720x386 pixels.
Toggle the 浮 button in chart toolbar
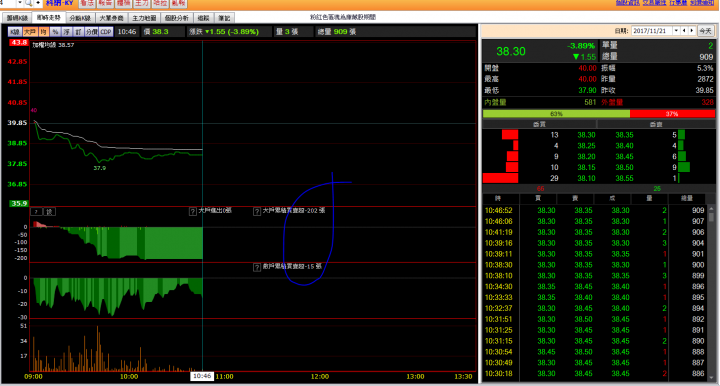(67, 32)
